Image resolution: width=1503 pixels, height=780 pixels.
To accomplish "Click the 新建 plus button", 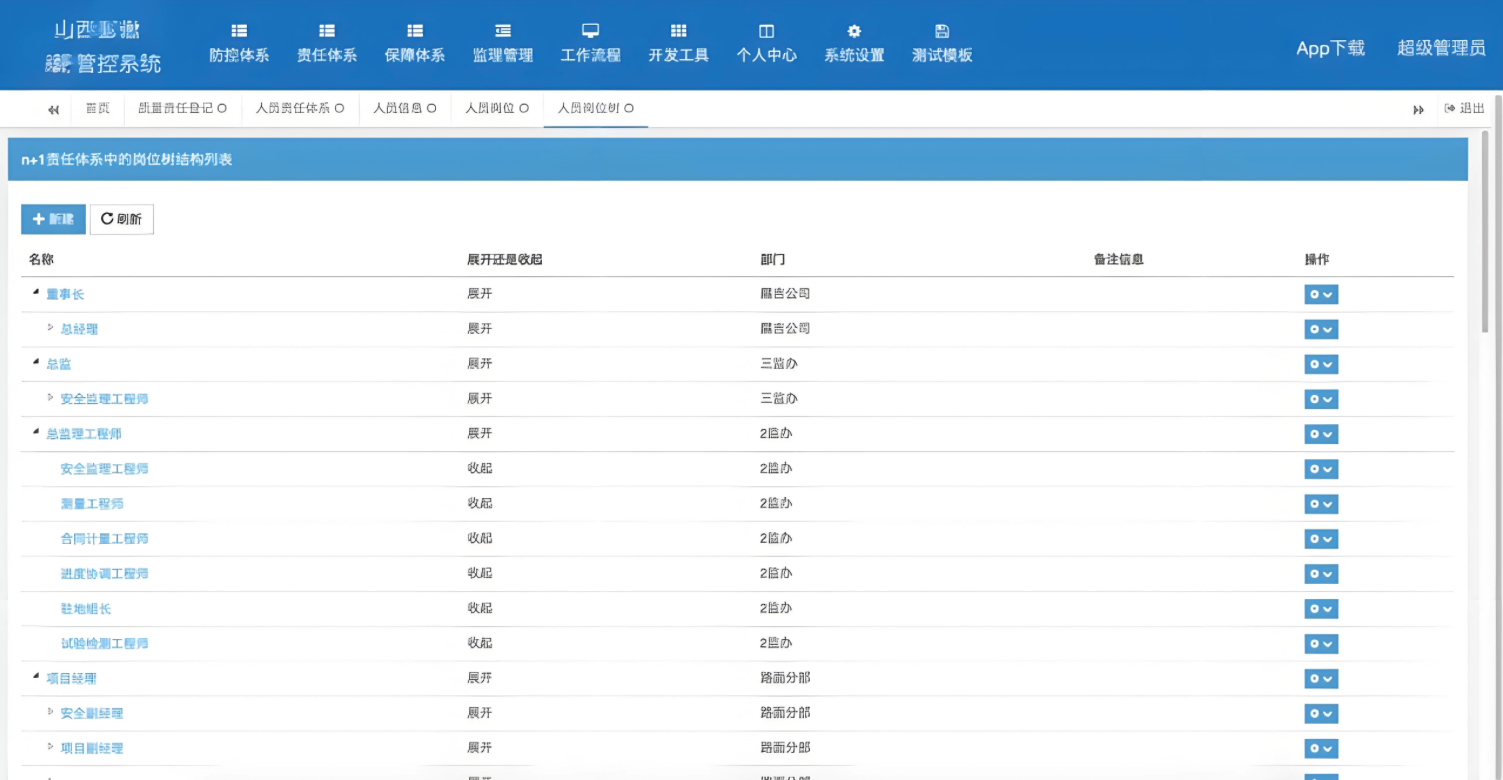I will point(53,219).
